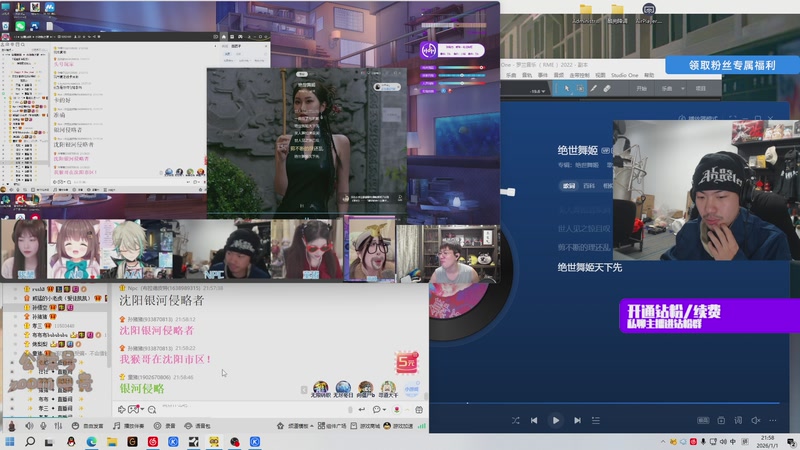
Task: Click the speaker icon in voice chat bar
Action: [x=30, y=426]
